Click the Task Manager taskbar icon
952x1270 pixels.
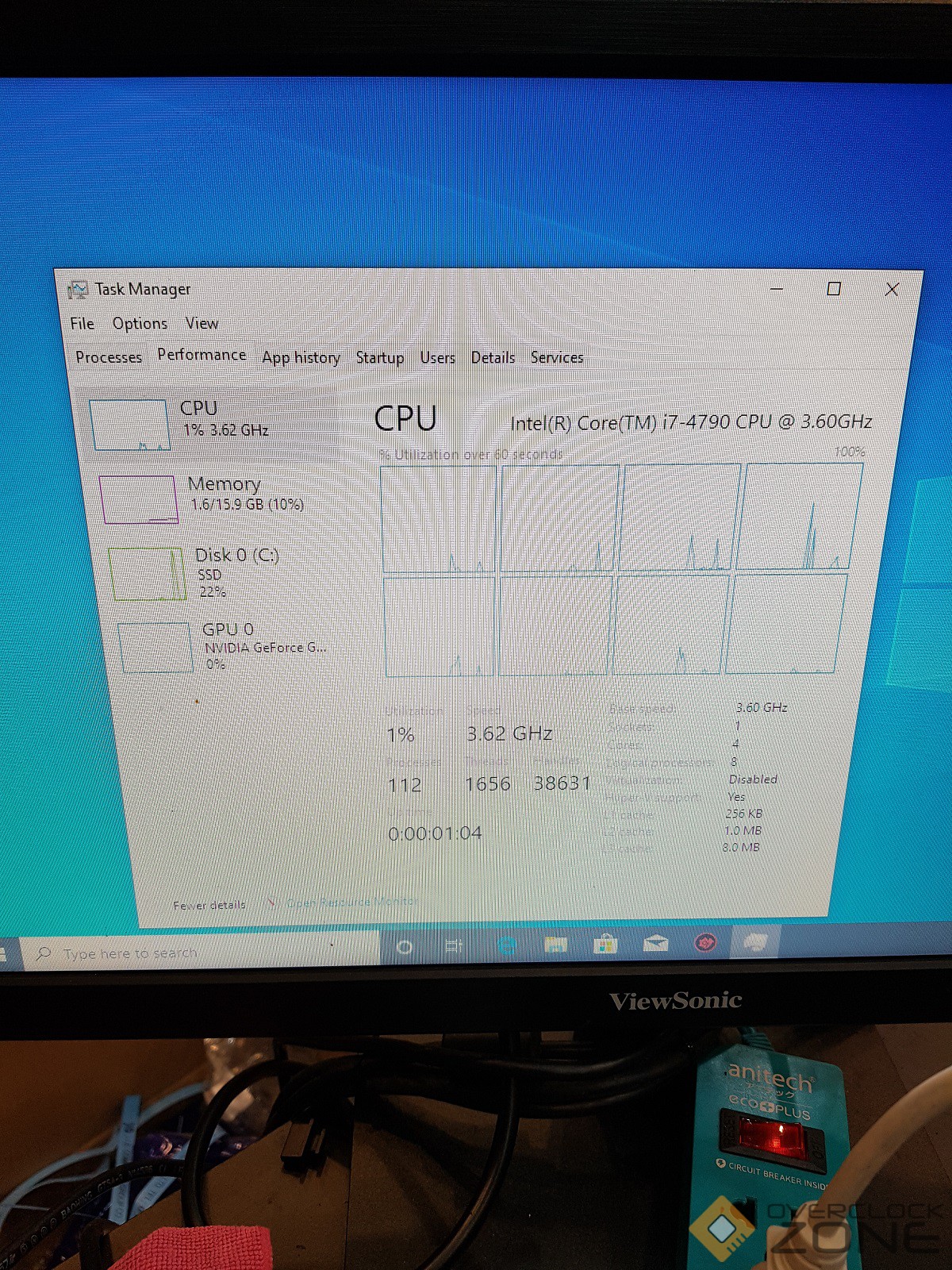[756, 941]
